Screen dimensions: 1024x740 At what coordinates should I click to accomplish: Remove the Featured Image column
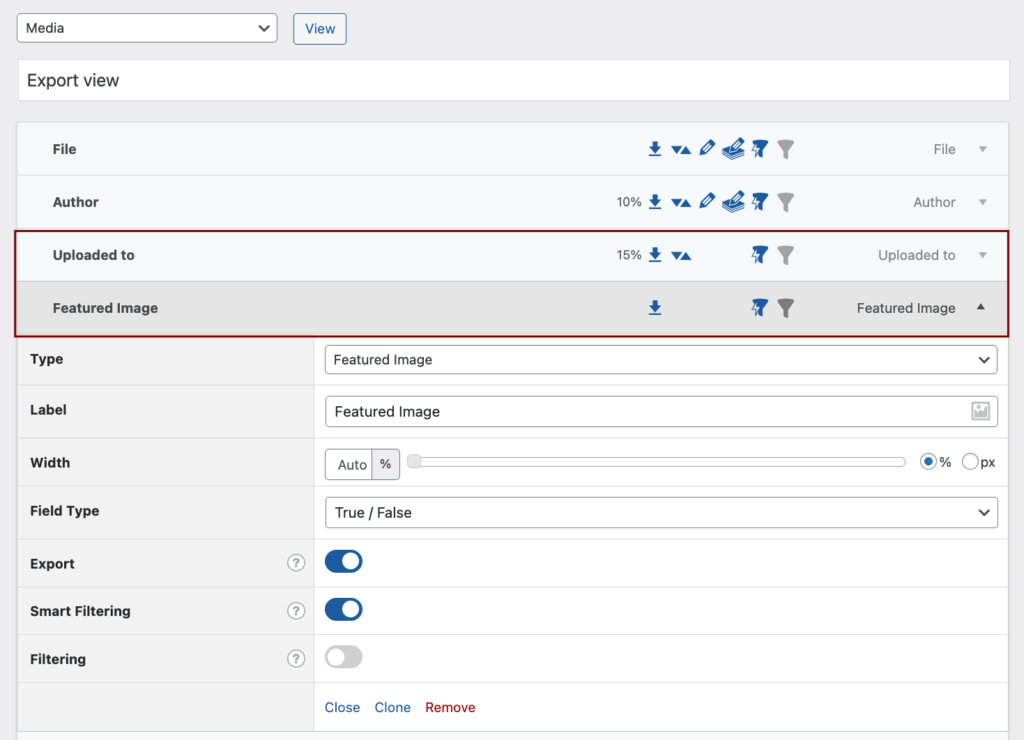click(x=450, y=707)
